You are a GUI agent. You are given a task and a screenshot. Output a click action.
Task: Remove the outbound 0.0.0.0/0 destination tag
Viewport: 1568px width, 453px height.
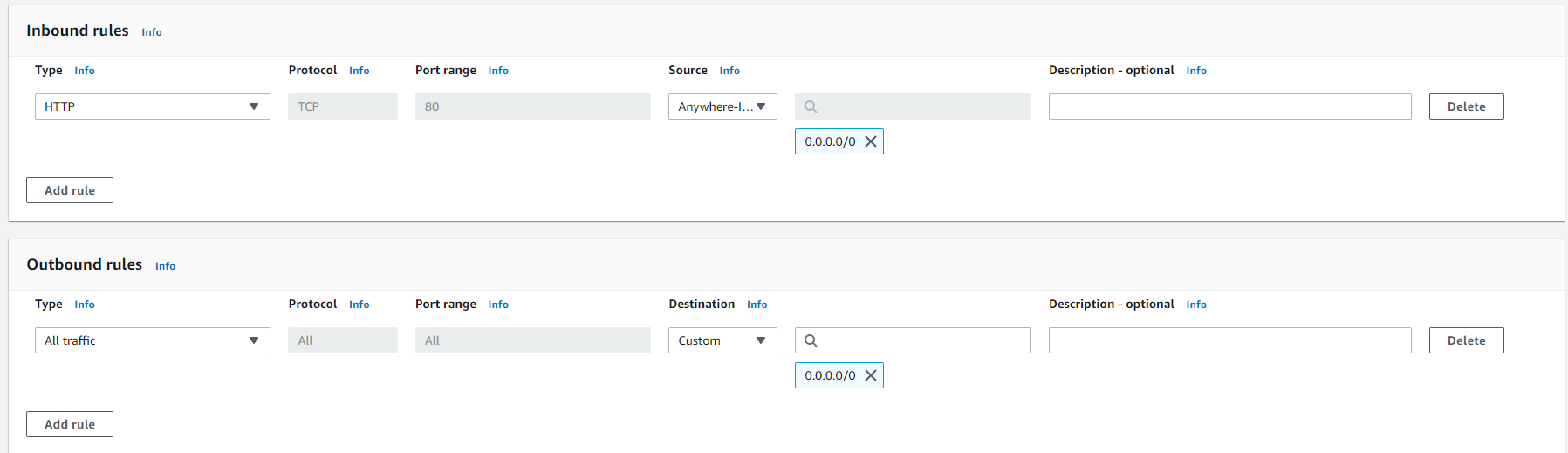pyautogui.click(x=871, y=375)
